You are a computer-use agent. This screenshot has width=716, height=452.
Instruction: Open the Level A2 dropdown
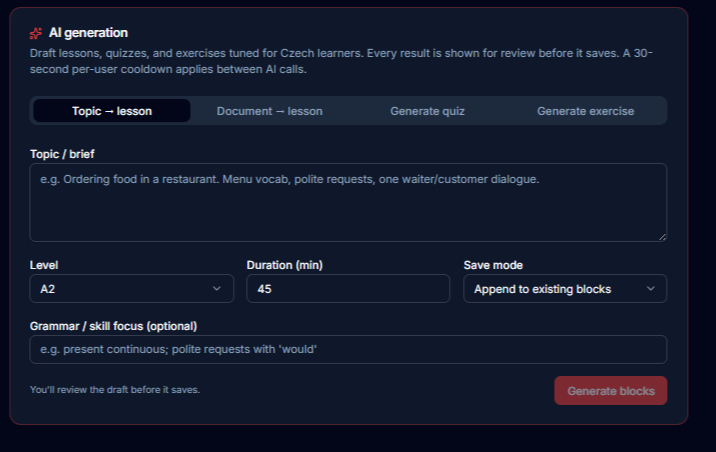(132, 289)
